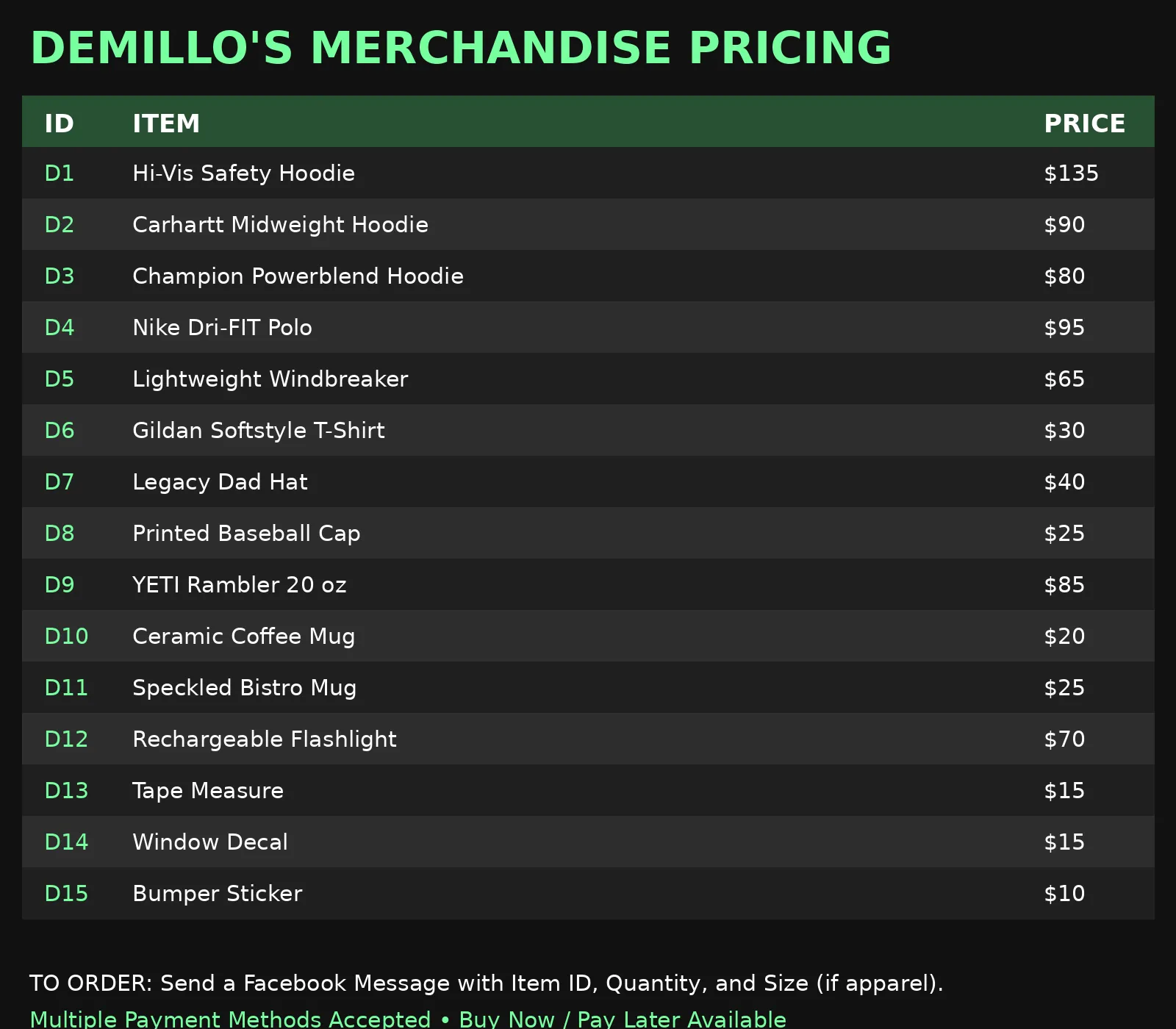This screenshot has width=1176, height=1029.
Task: Select the Tape Measure row
Action: click(588, 790)
